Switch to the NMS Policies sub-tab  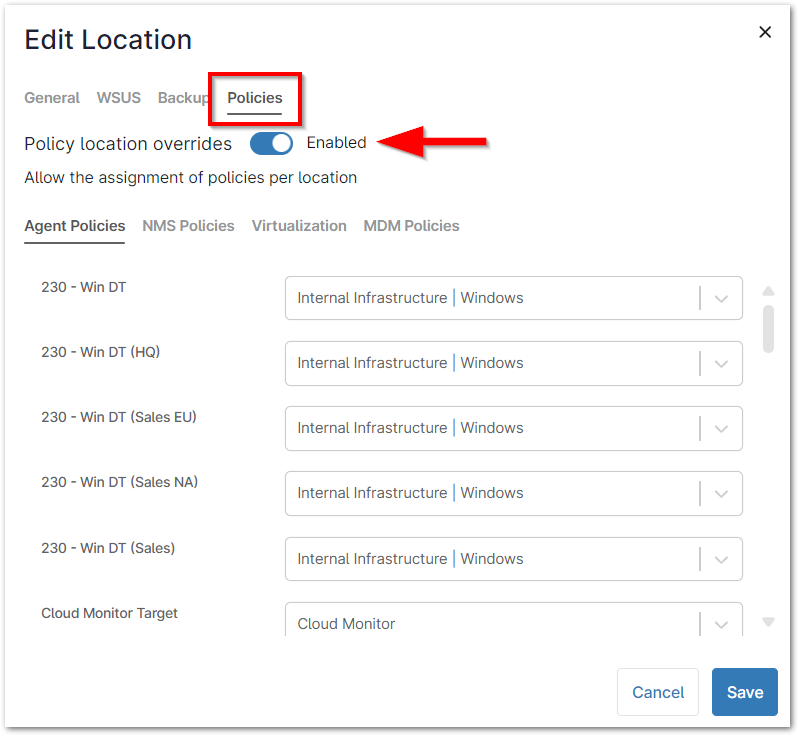[188, 226]
